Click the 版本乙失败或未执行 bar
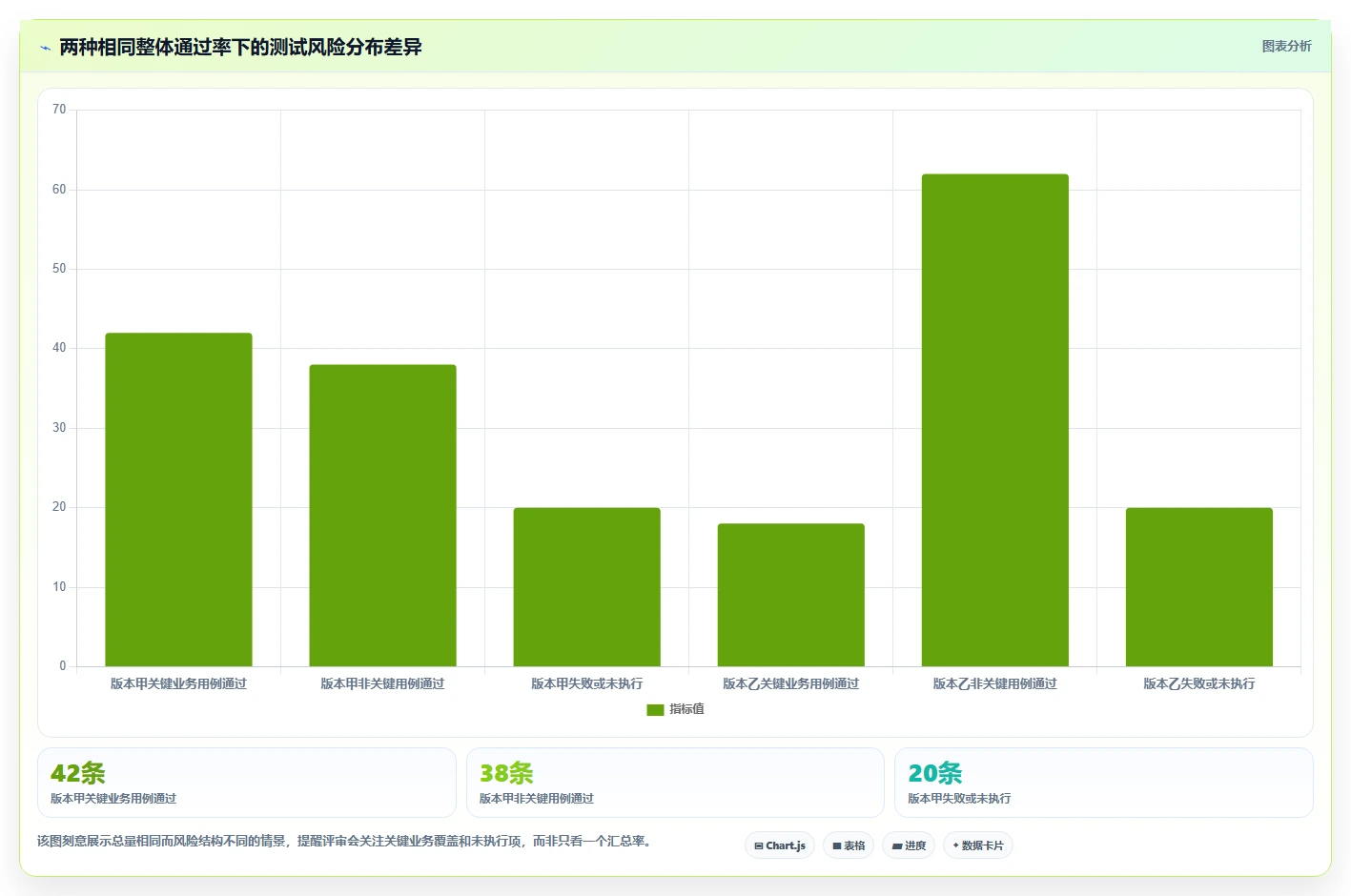The height and width of the screenshot is (896, 1351). click(1198, 587)
